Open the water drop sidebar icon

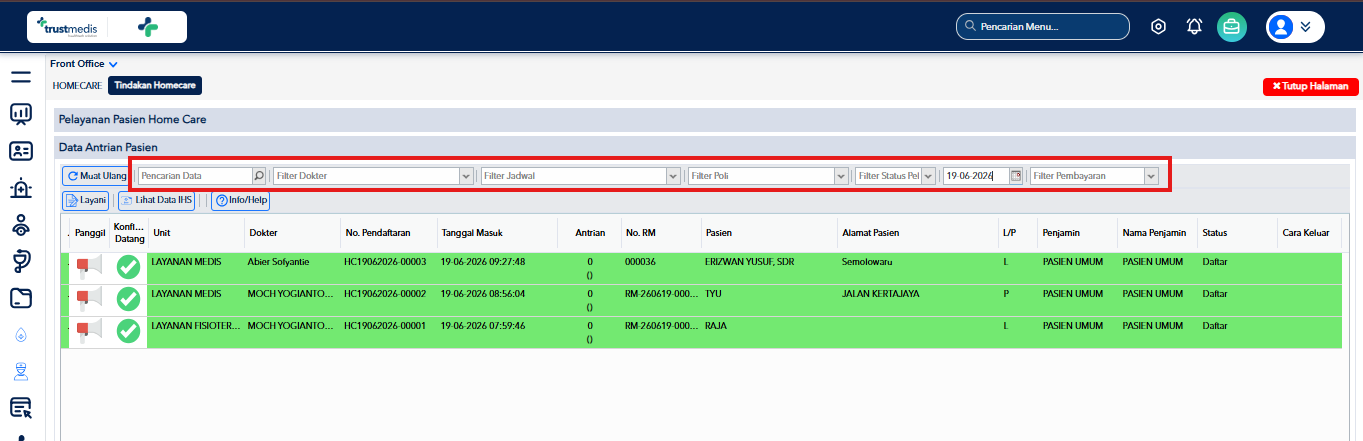[21, 336]
